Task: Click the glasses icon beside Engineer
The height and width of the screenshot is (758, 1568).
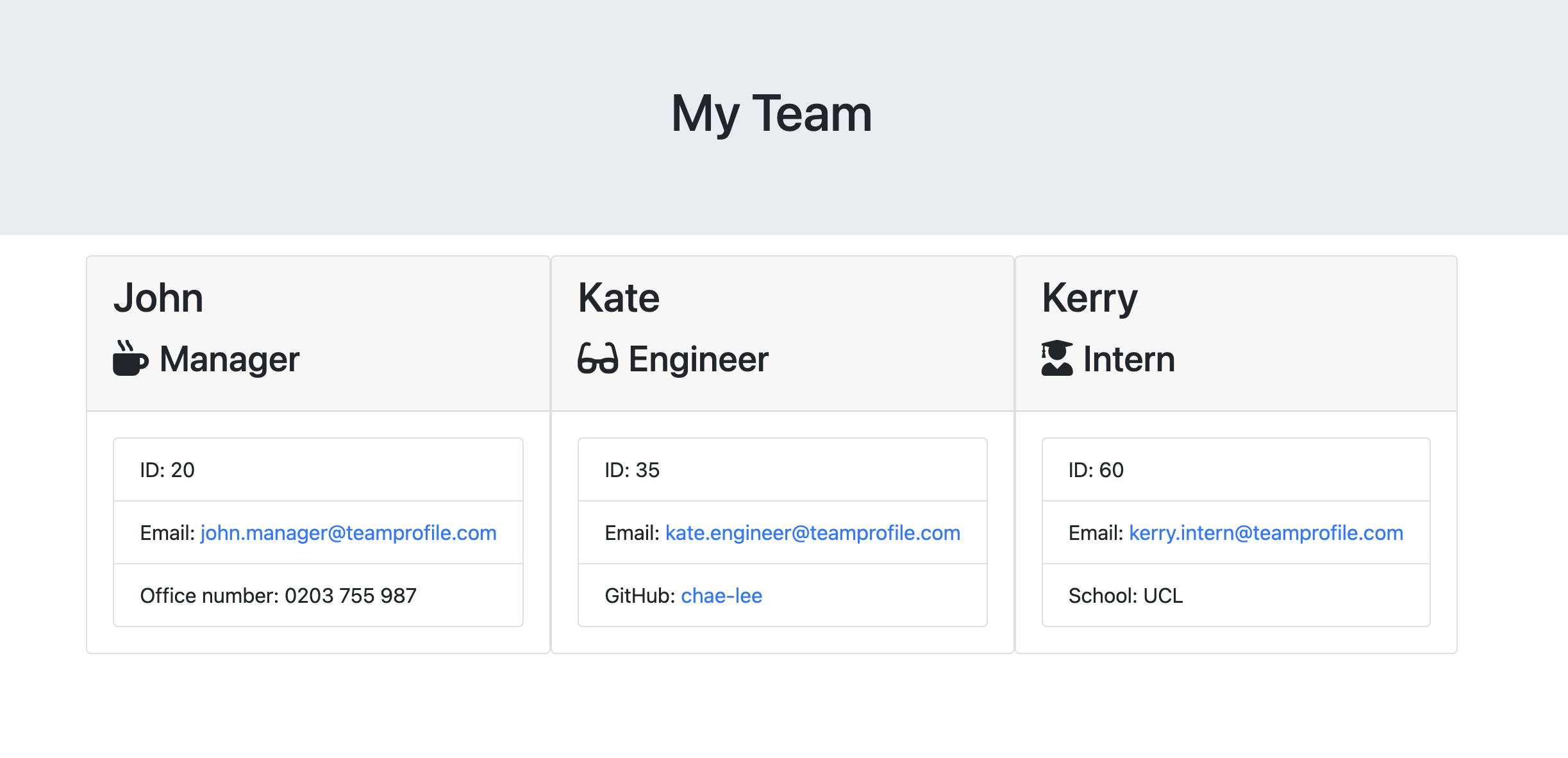Action: click(x=598, y=358)
